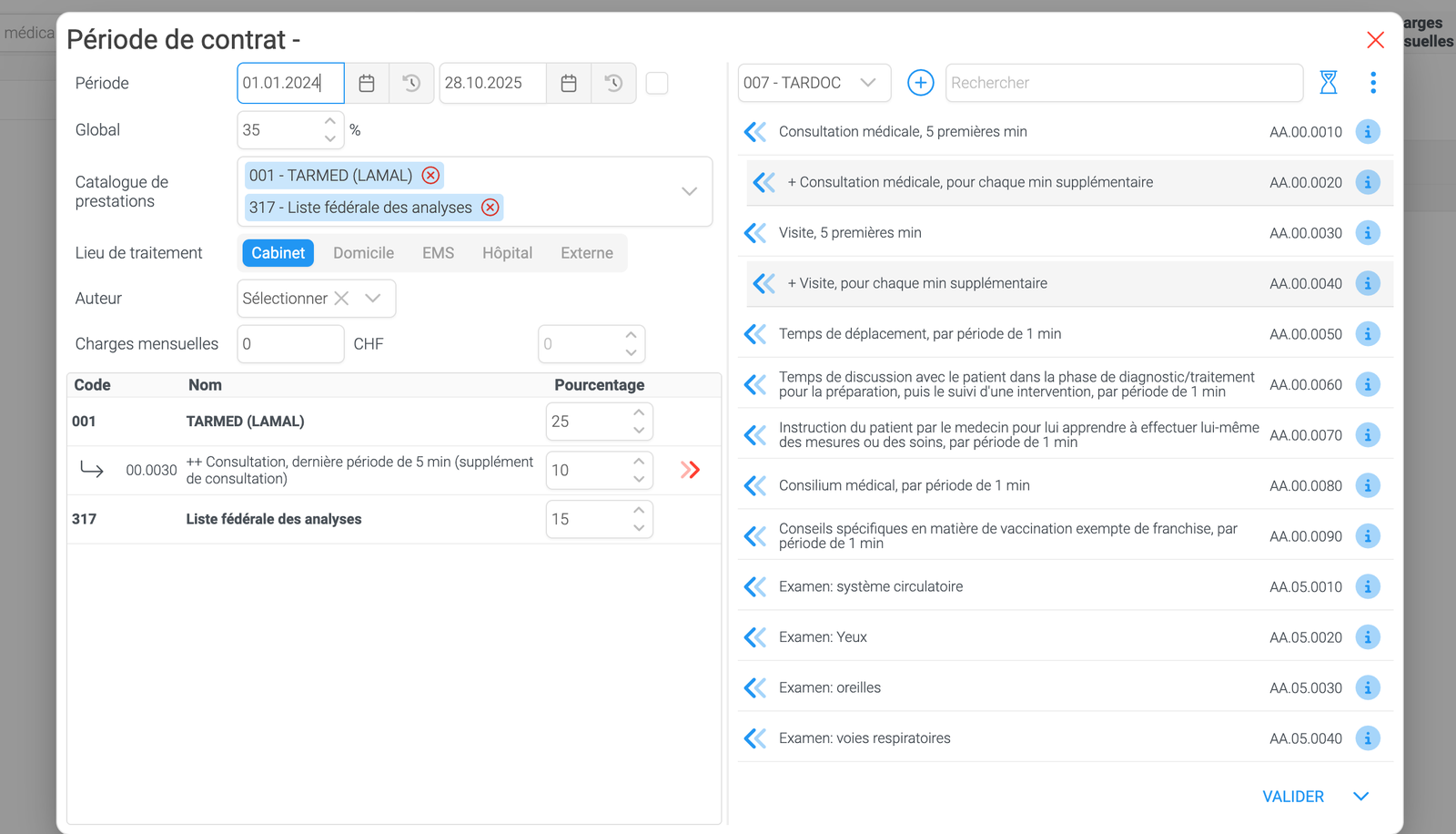Open calendar picker for end date 28.10.2025

pos(569,83)
